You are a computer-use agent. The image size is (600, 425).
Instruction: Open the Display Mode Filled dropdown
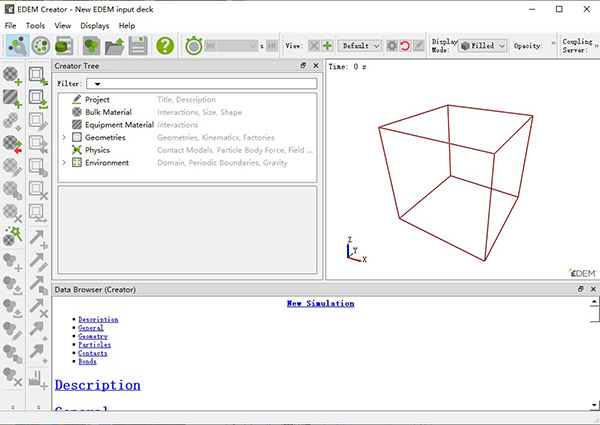(482, 46)
